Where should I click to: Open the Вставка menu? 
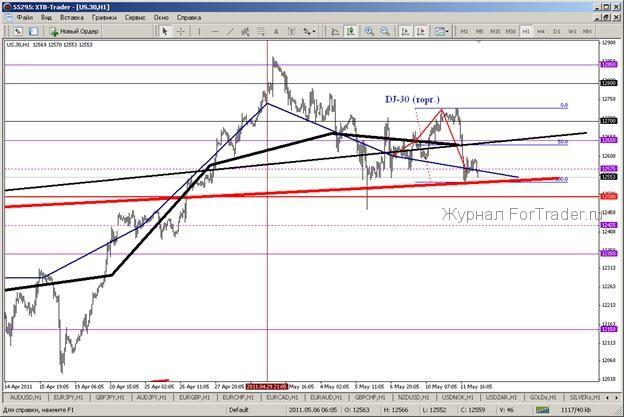click(x=72, y=18)
